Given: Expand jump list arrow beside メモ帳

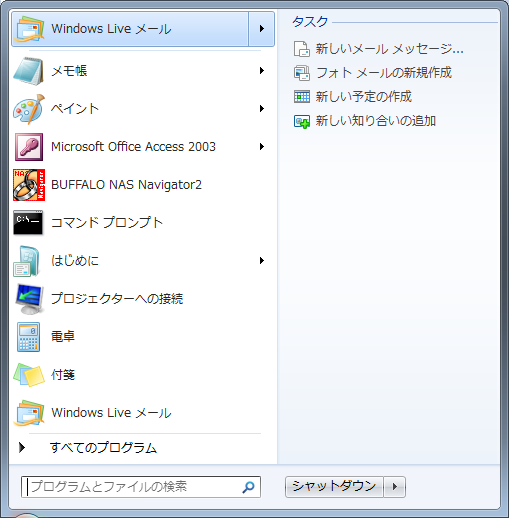Looking at the screenshot, I should point(262,71).
